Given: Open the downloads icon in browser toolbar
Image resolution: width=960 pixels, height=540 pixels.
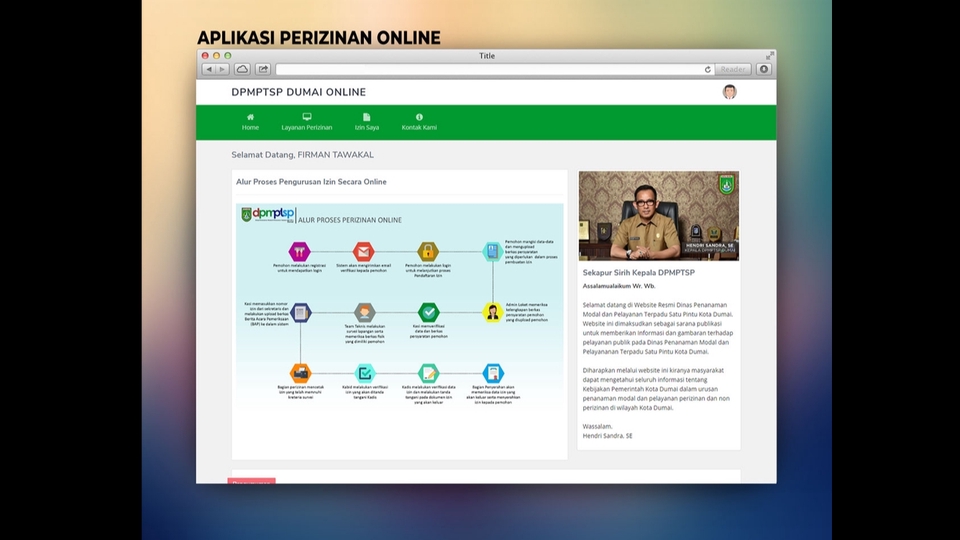Looking at the screenshot, I should [763, 69].
